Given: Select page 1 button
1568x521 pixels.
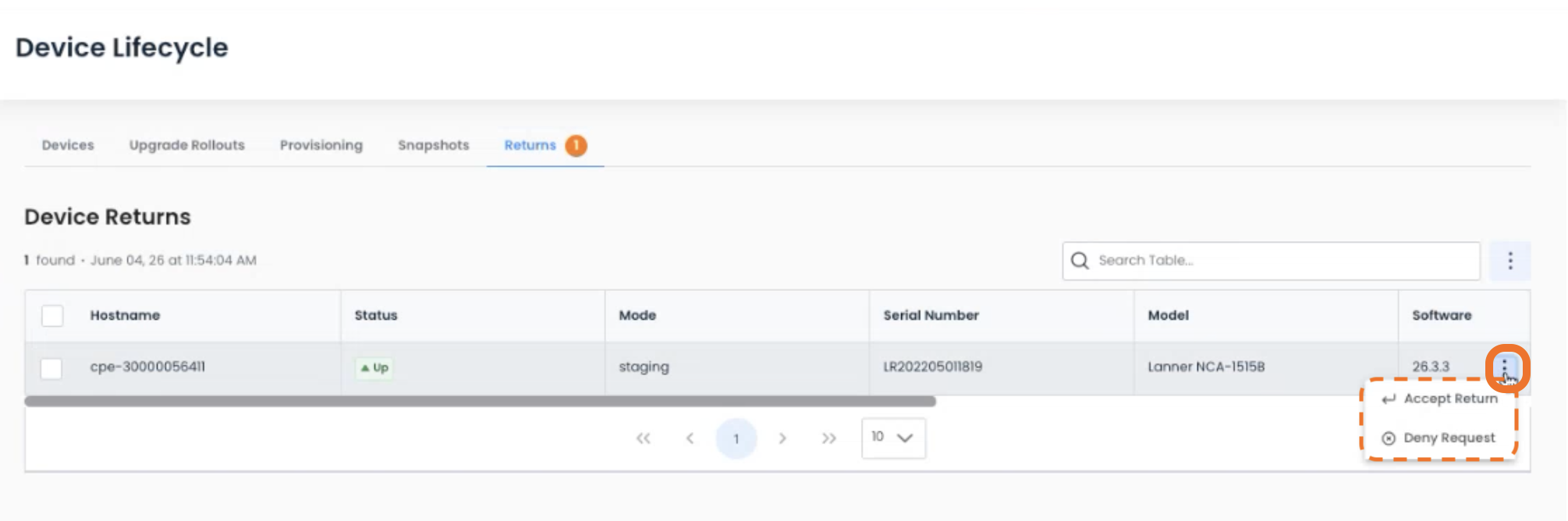Looking at the screenshot, I should click(x=736, y=438).
